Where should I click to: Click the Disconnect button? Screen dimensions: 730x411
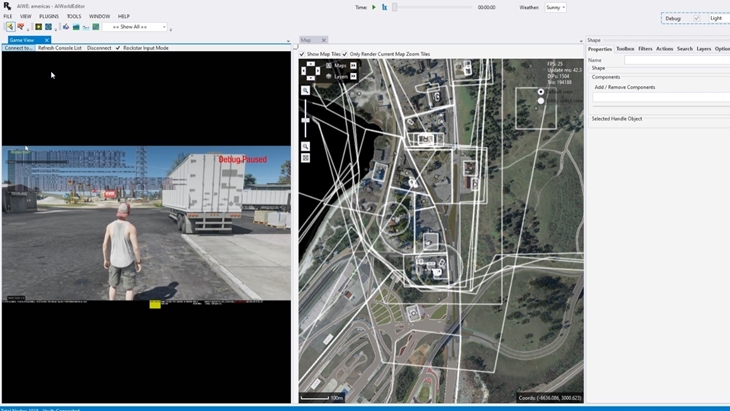tap(99, 48)
